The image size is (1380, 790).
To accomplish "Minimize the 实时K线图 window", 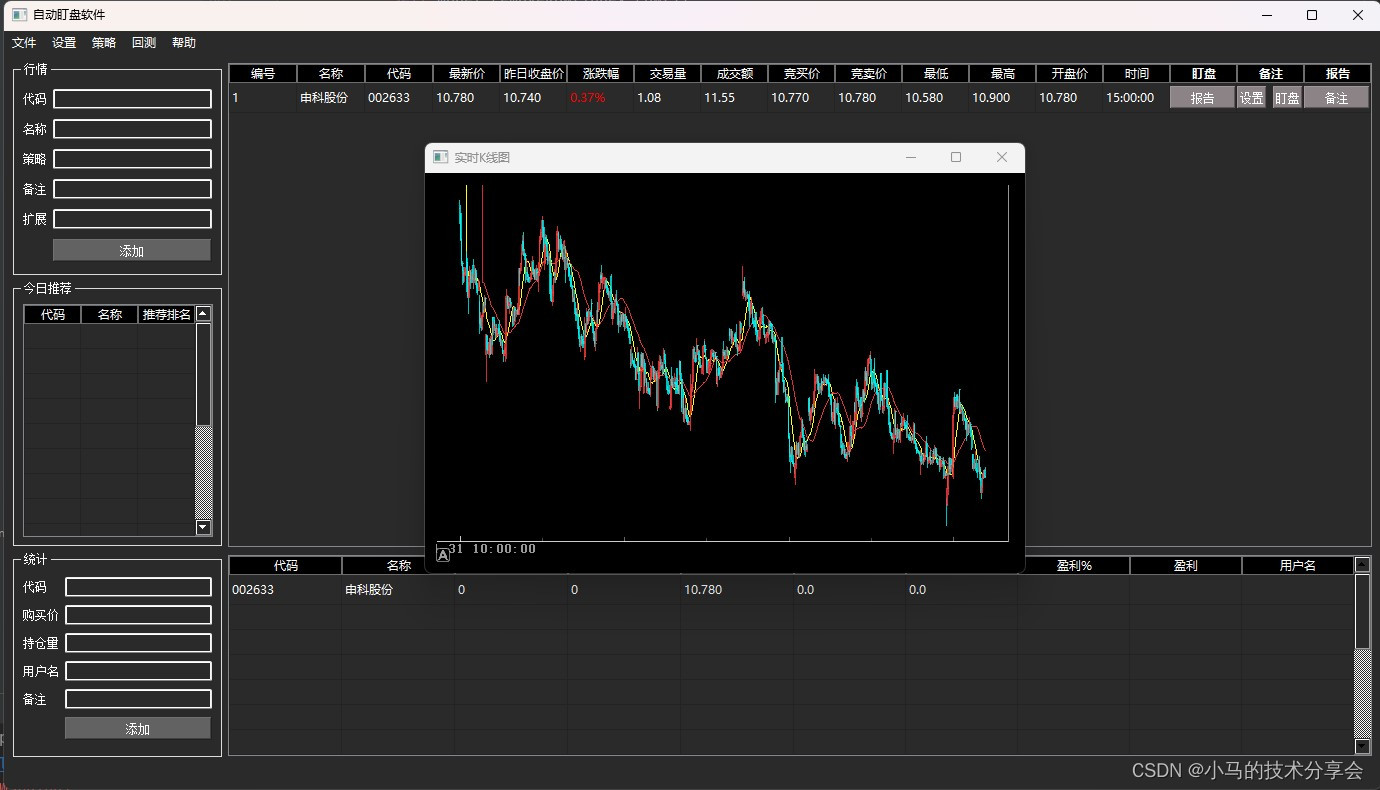I will coord(911,157).
